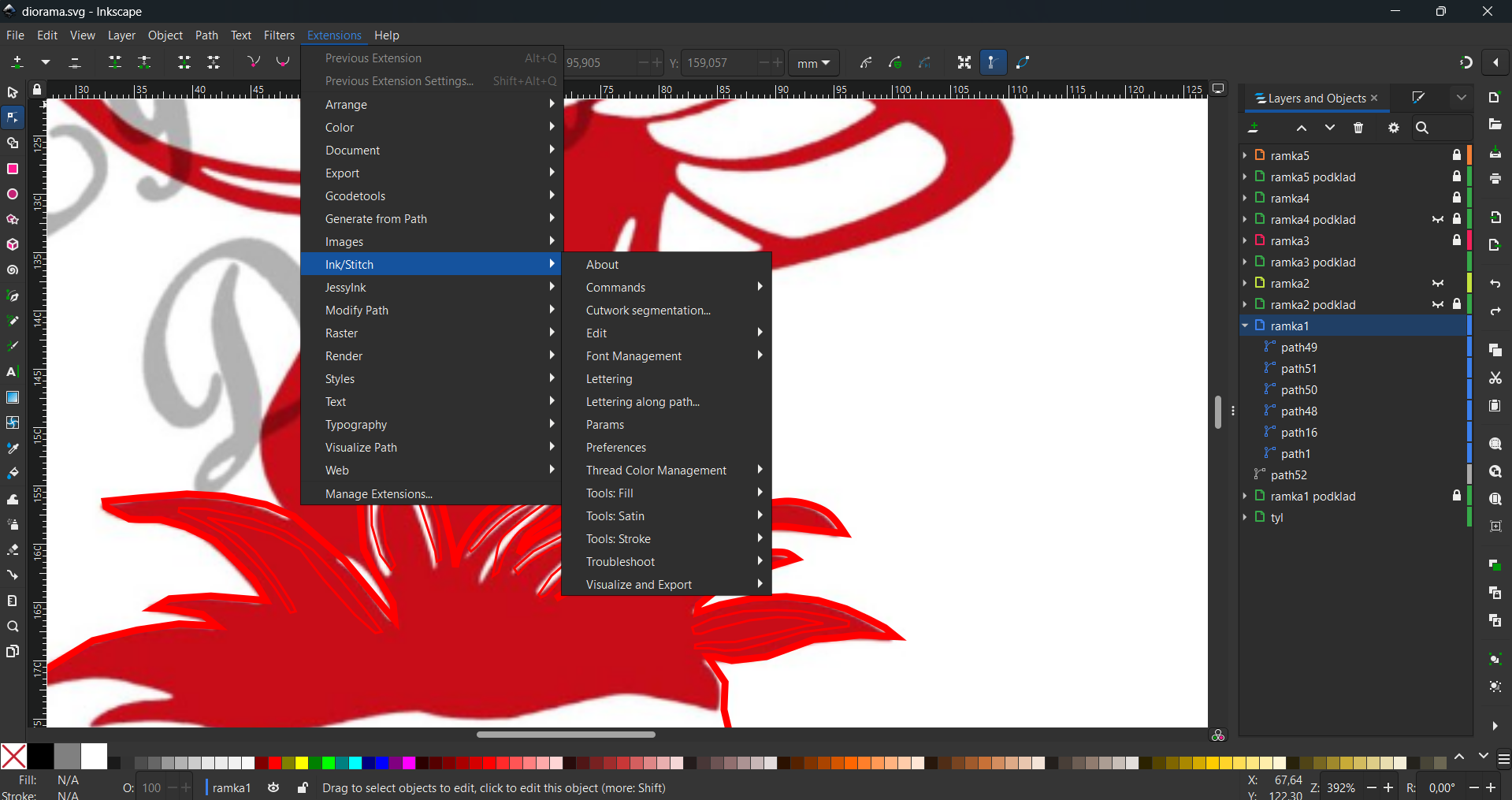Select the Selector arrow tool
Viewport: 1512px width, 800px height.
click(13, 93)
